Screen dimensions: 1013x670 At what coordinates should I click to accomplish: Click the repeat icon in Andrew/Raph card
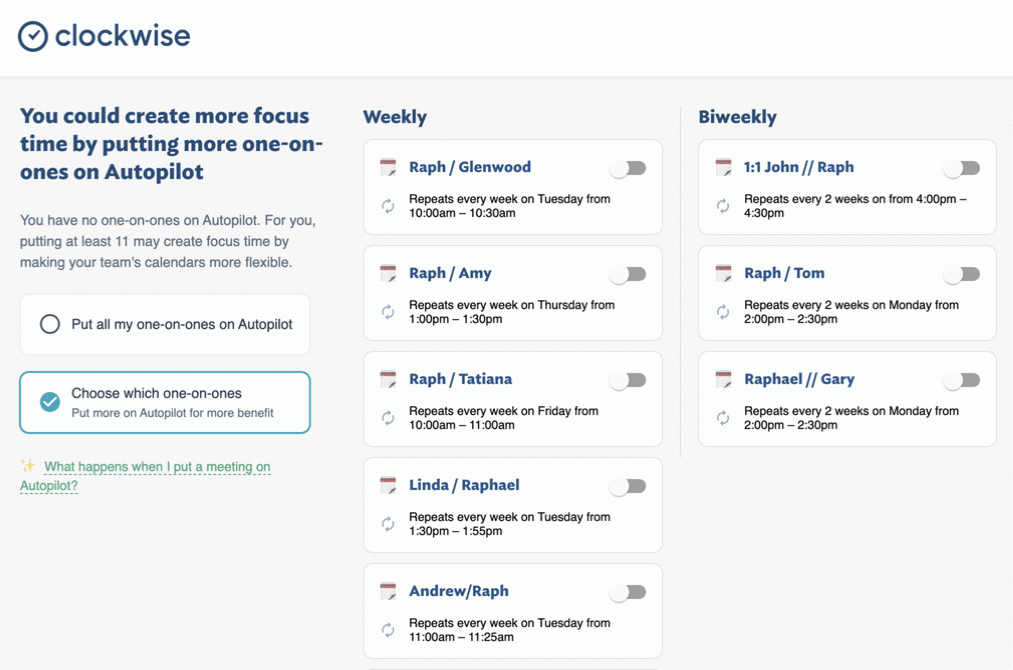point(388,630)
